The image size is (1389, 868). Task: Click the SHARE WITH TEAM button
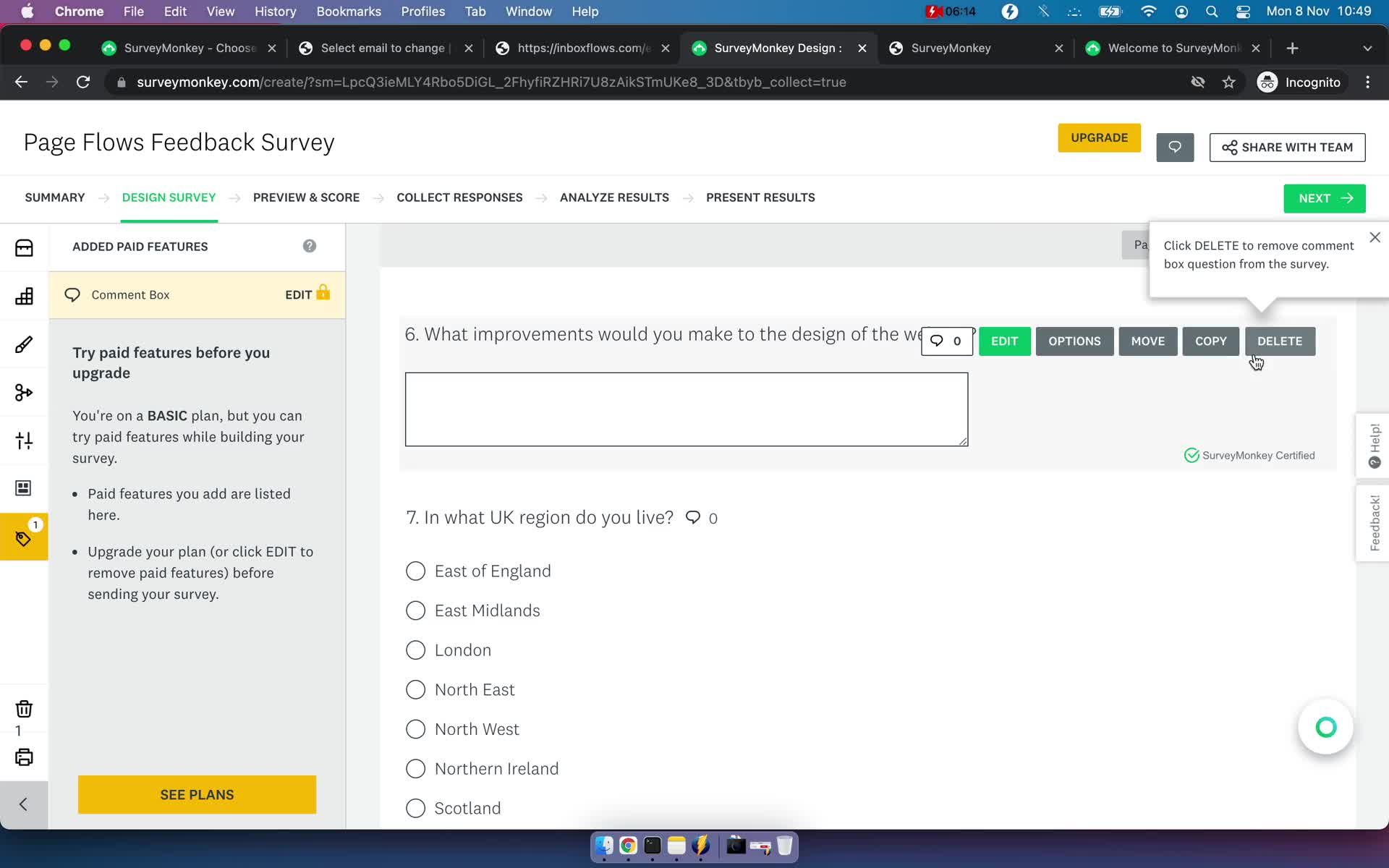pyautogui.click(x=1288, y=147)
